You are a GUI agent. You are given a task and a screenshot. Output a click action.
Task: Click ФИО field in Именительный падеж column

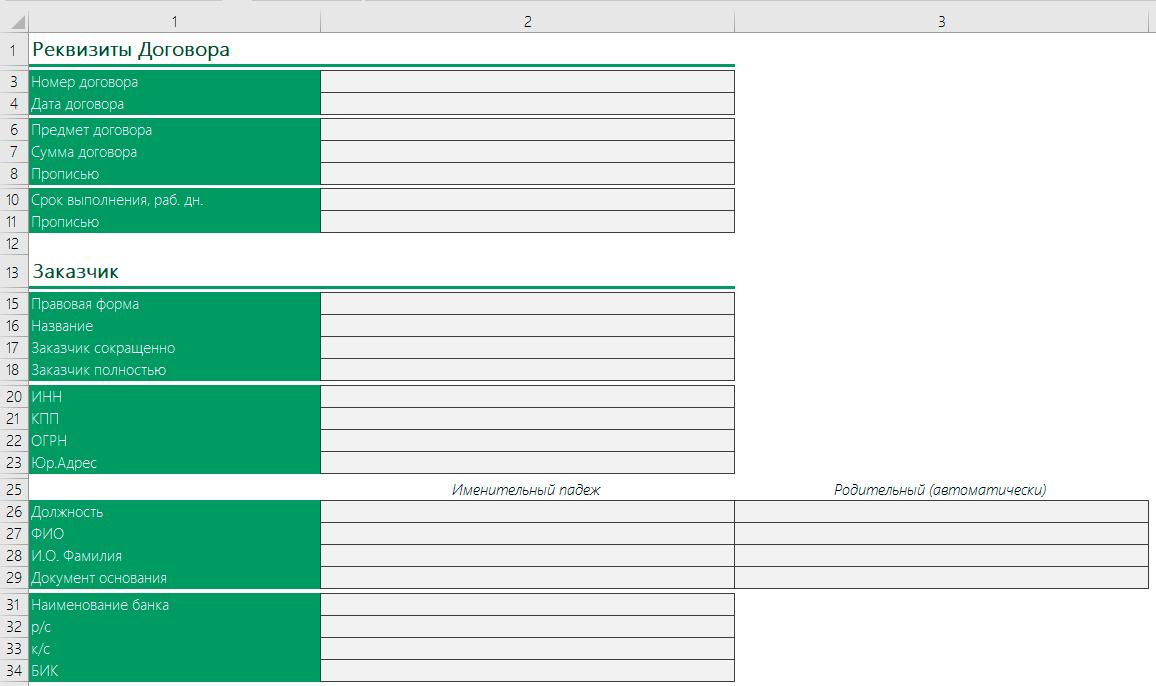tap(528, 533)
